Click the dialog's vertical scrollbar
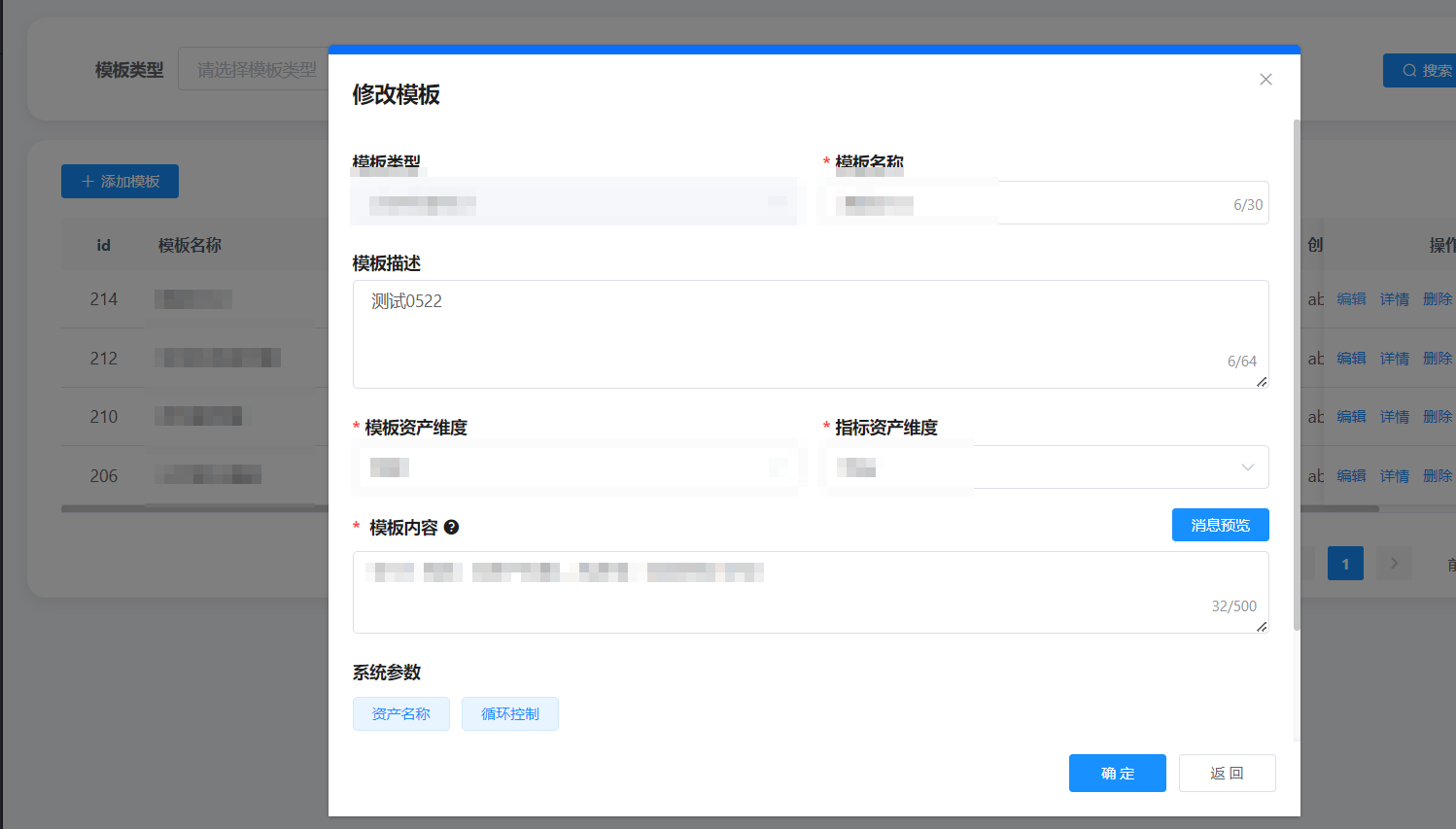Image resolution: width=1456 pixels, height=829 pixels. pos(1297,374)
